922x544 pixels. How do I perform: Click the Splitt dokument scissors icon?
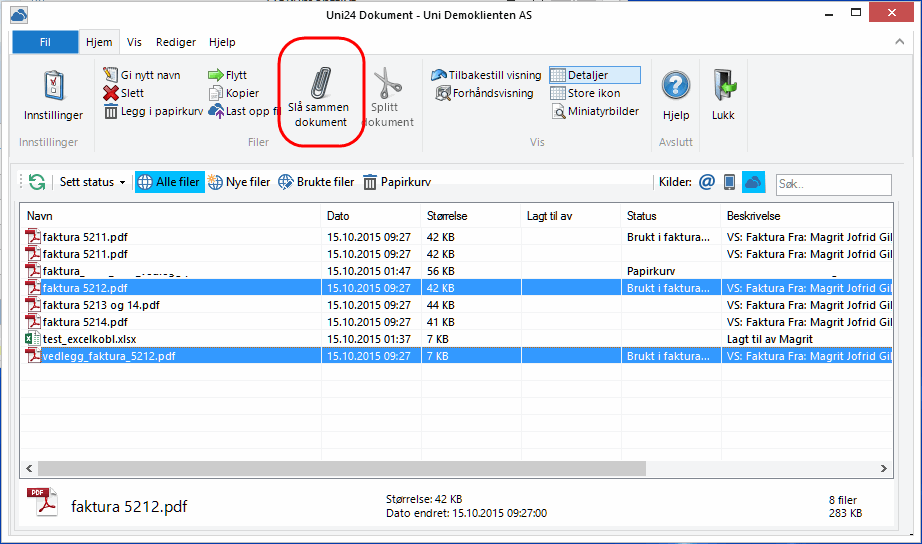pyautogui.click(x=386, y=84)
